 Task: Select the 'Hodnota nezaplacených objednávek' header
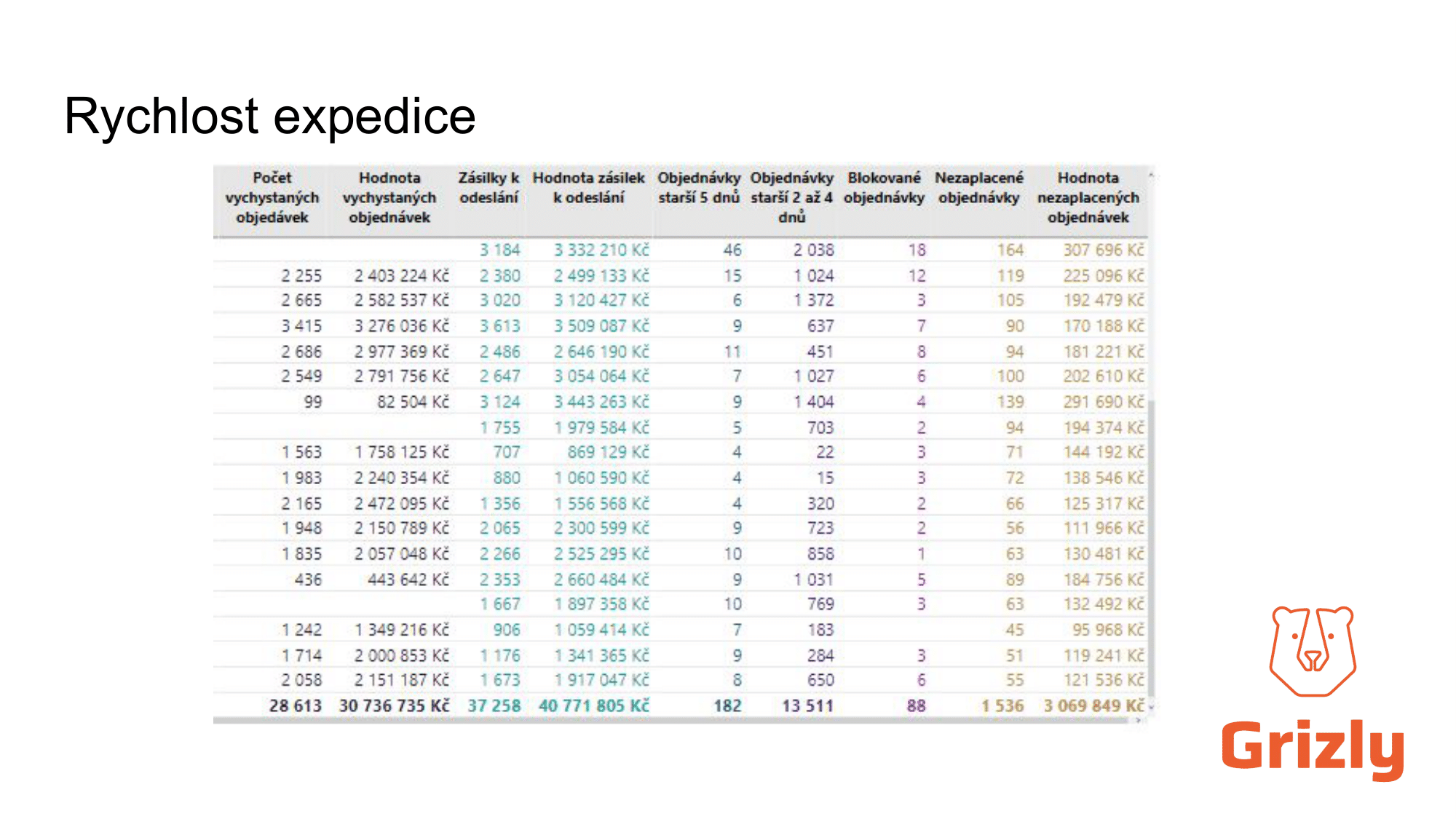1088,197
